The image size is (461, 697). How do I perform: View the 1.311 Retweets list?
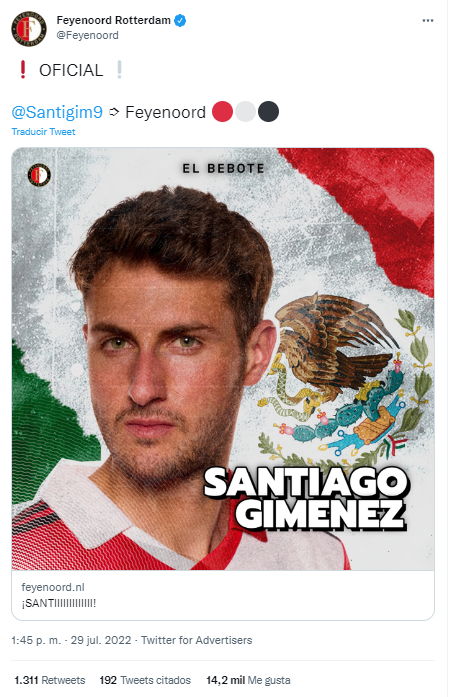click(x=49, y=680)
